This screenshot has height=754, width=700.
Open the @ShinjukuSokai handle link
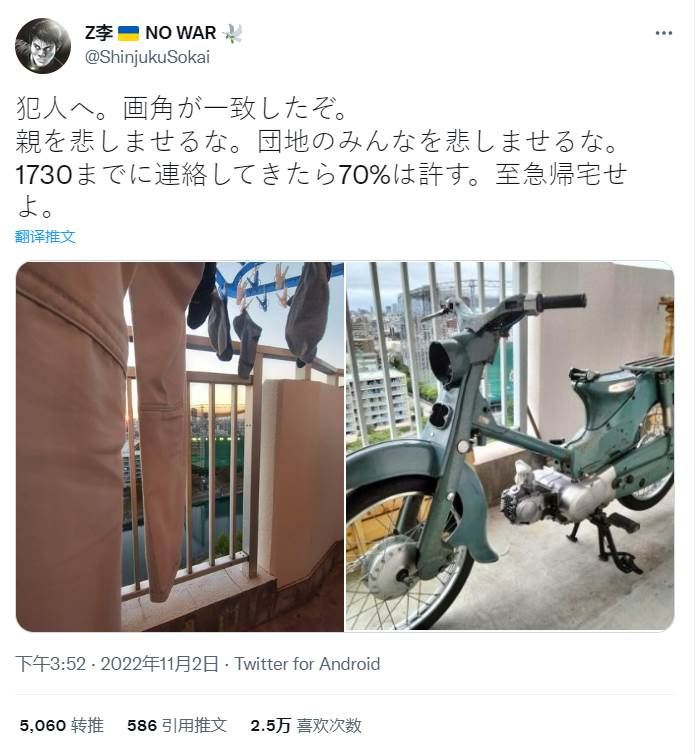pyautogui.click(x=147, y=57)
